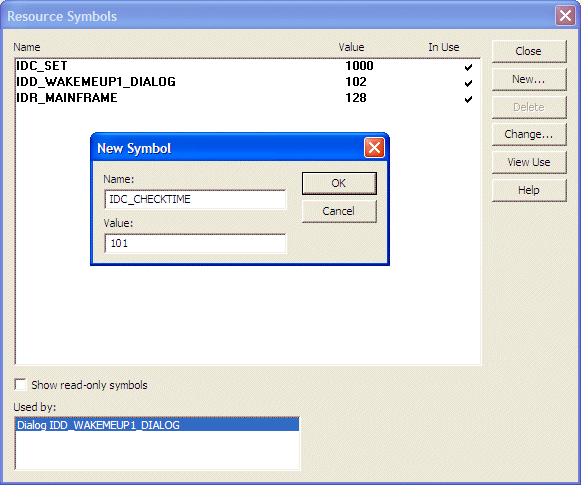Viewport: 581px width, 485px height.
Task: Select the IDR_MAINFRAME symbol row
Action: (248, 98)
